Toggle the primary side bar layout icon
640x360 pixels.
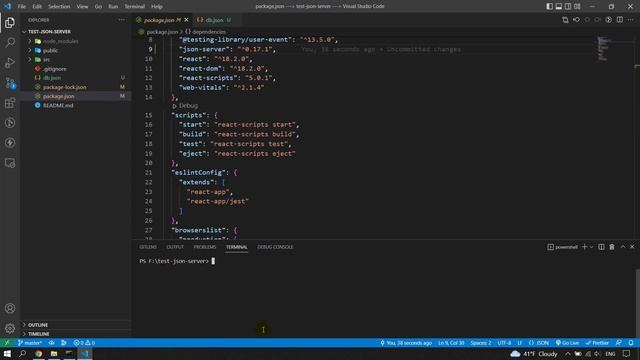pos(549,7)
